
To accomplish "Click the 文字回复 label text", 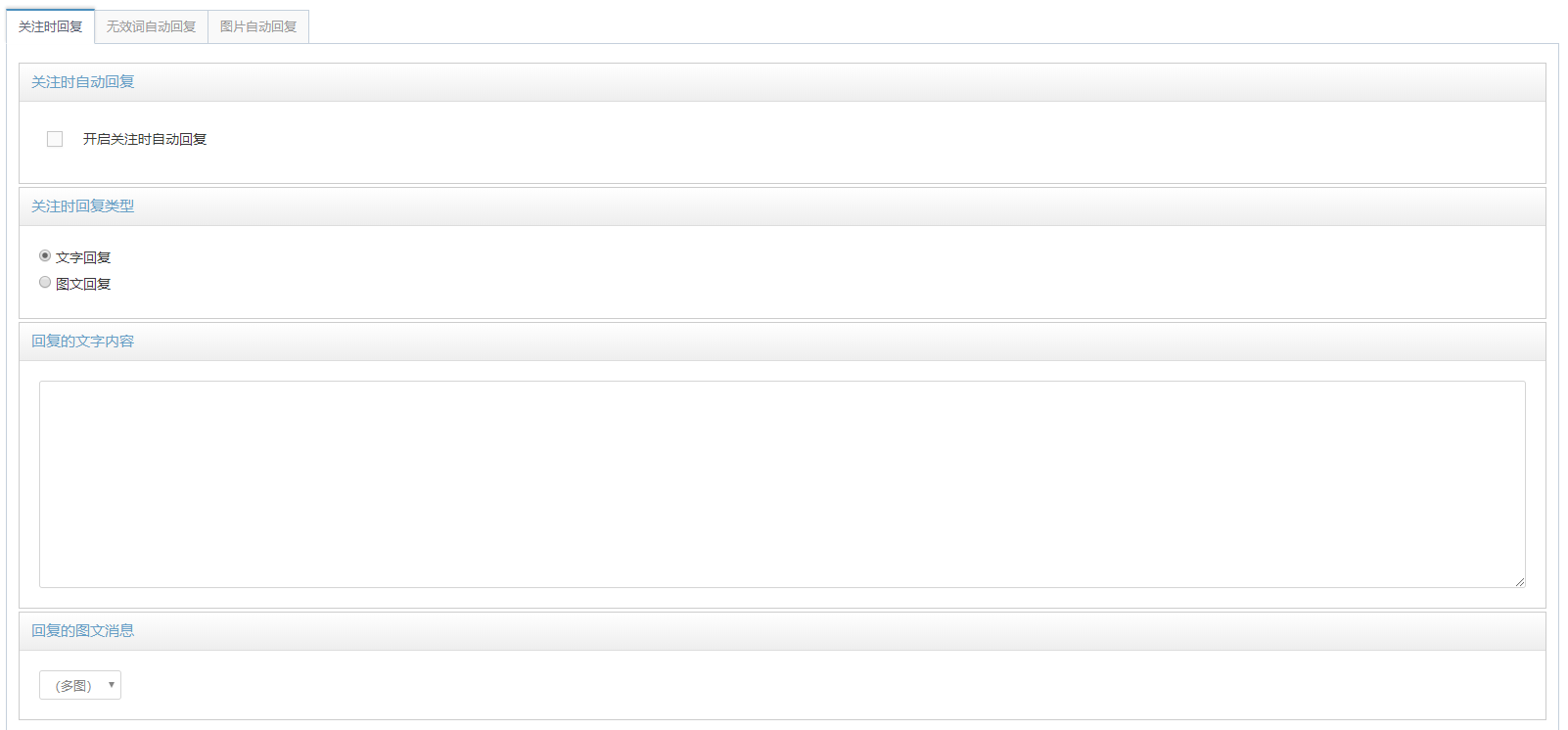I will tap(83, 257).
